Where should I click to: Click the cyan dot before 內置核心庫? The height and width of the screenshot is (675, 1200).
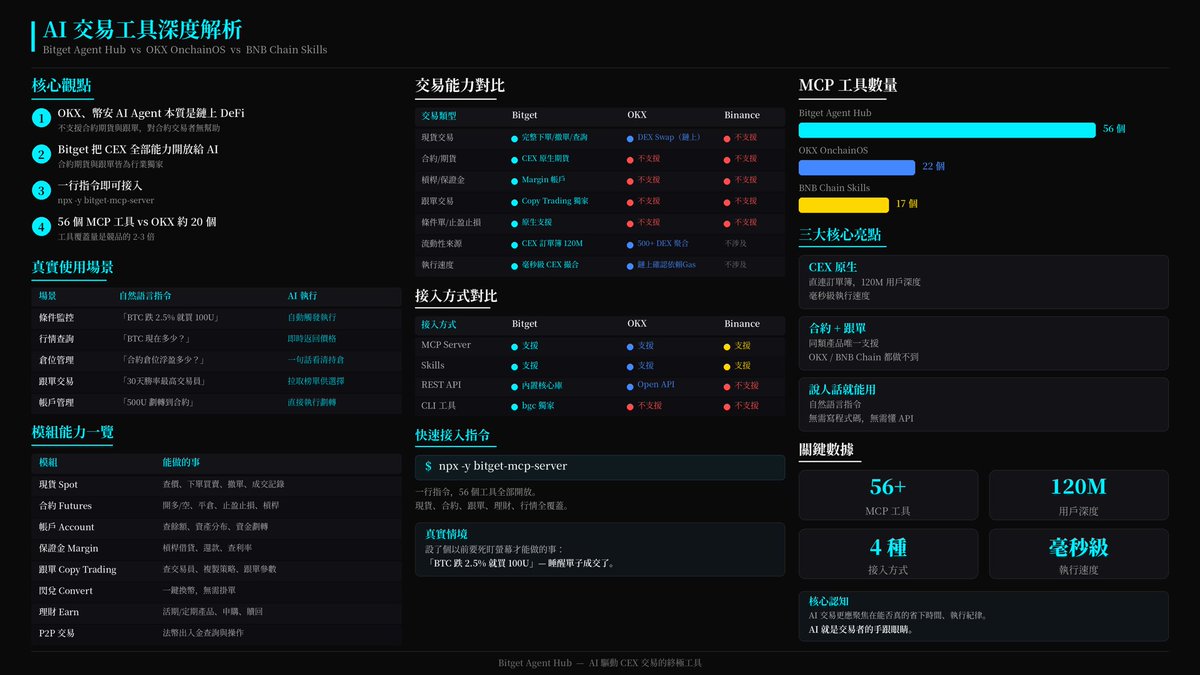tap(515, 386)
